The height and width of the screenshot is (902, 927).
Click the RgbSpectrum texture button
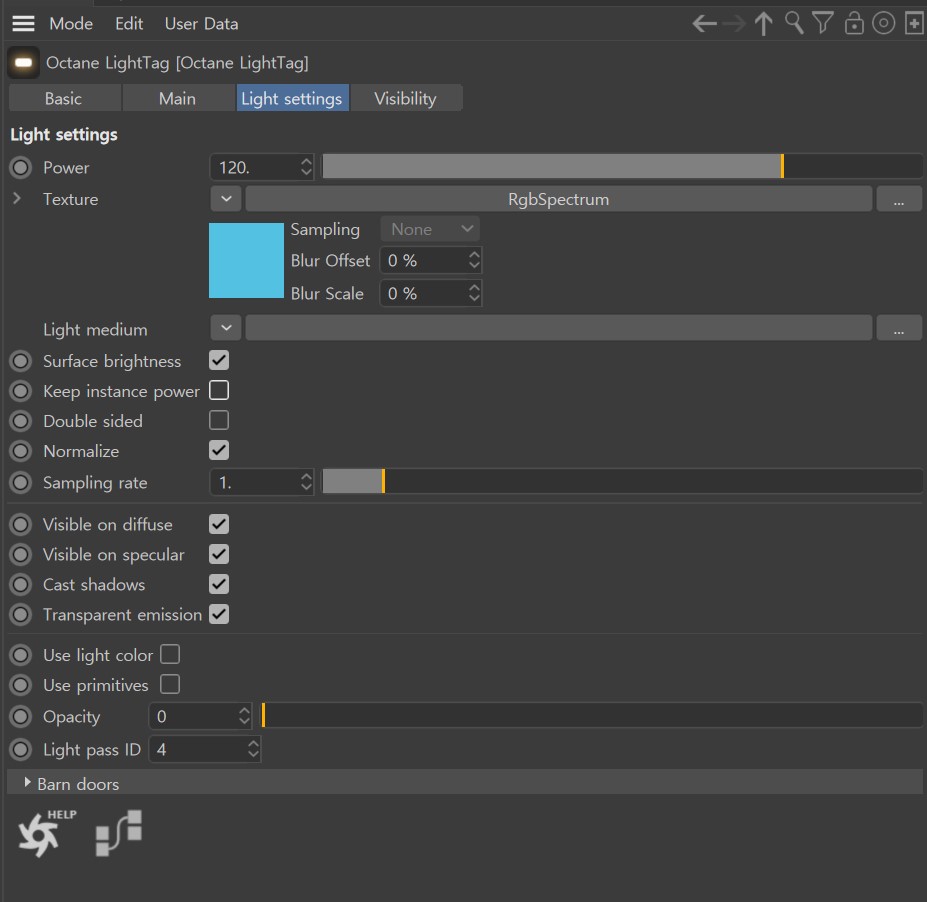(x=559, y=199)
